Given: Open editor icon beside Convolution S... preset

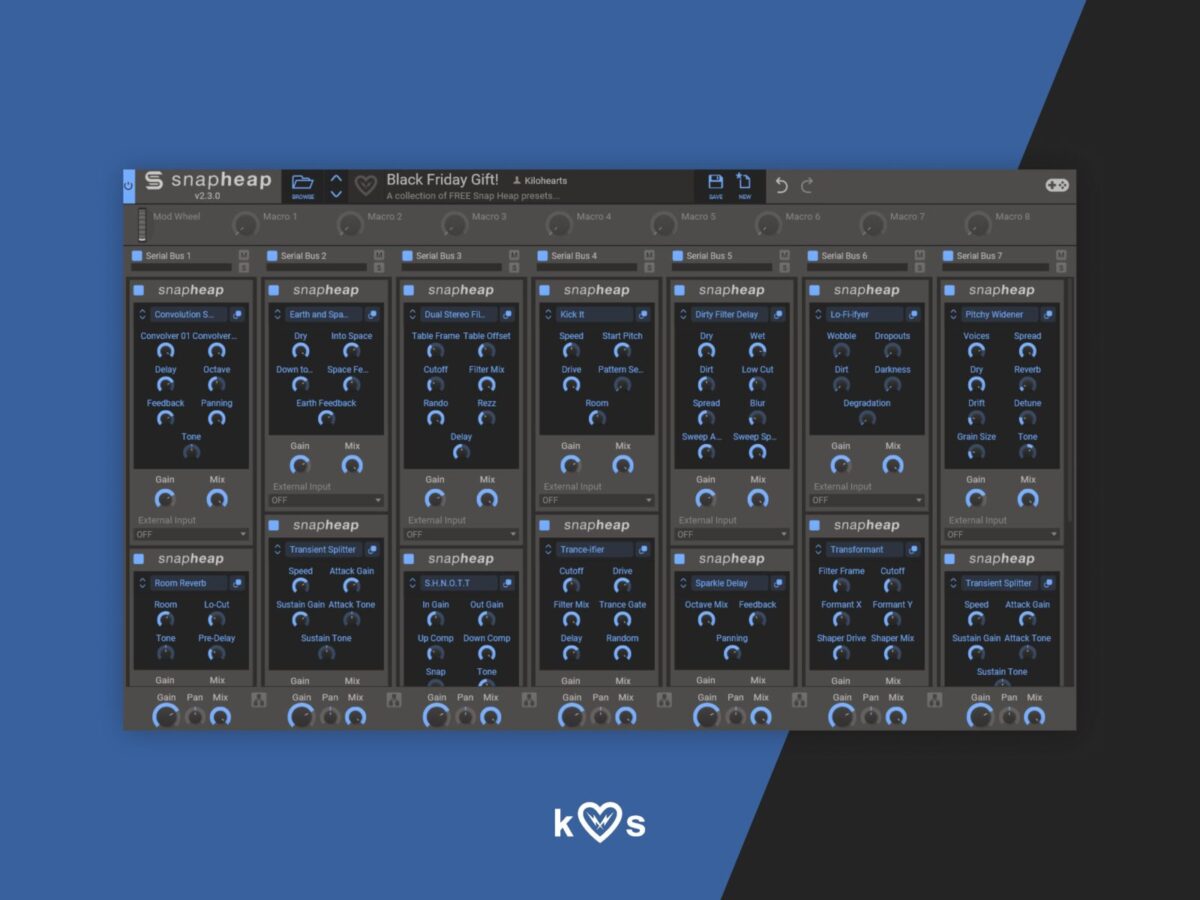Looking at the screenshot, I should click(237, 315).
